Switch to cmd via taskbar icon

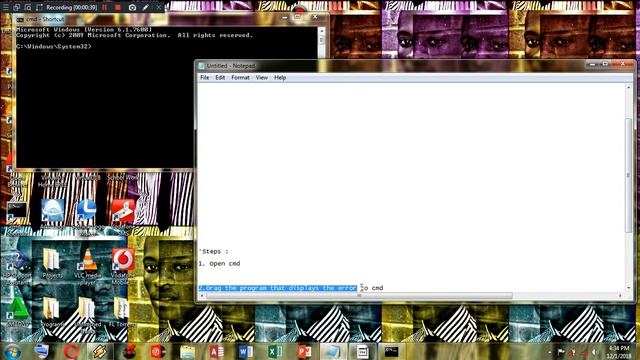click(x=391, y=351)
